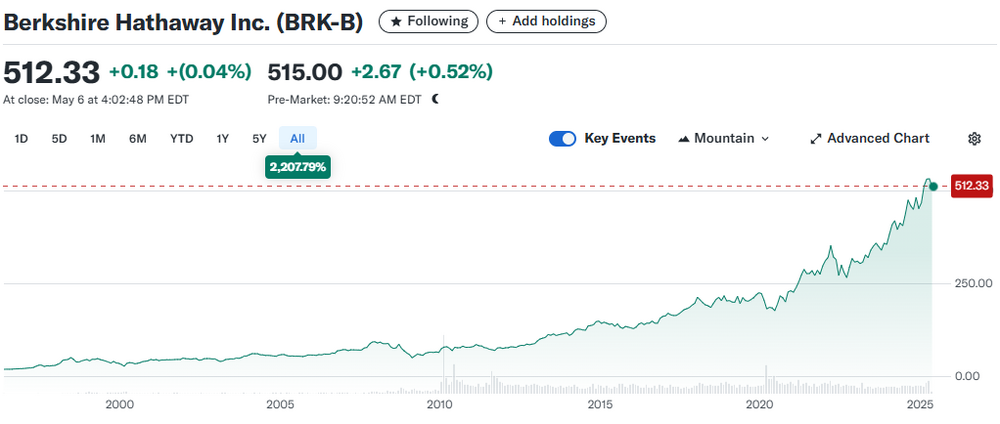Open Advanced Chart with the expand arrows
Screen dimensions: 1000x424
869,139
